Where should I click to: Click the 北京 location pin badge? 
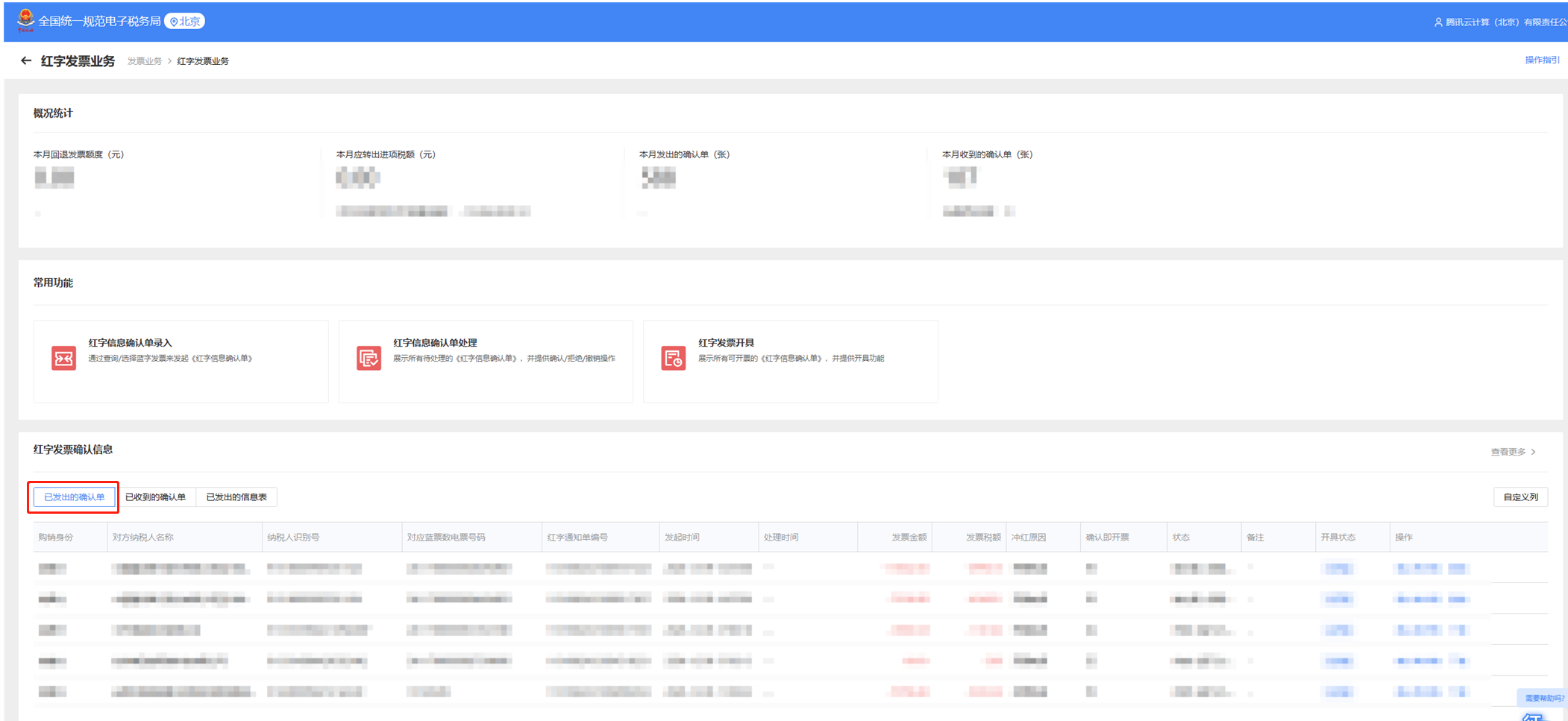point(184,22)
